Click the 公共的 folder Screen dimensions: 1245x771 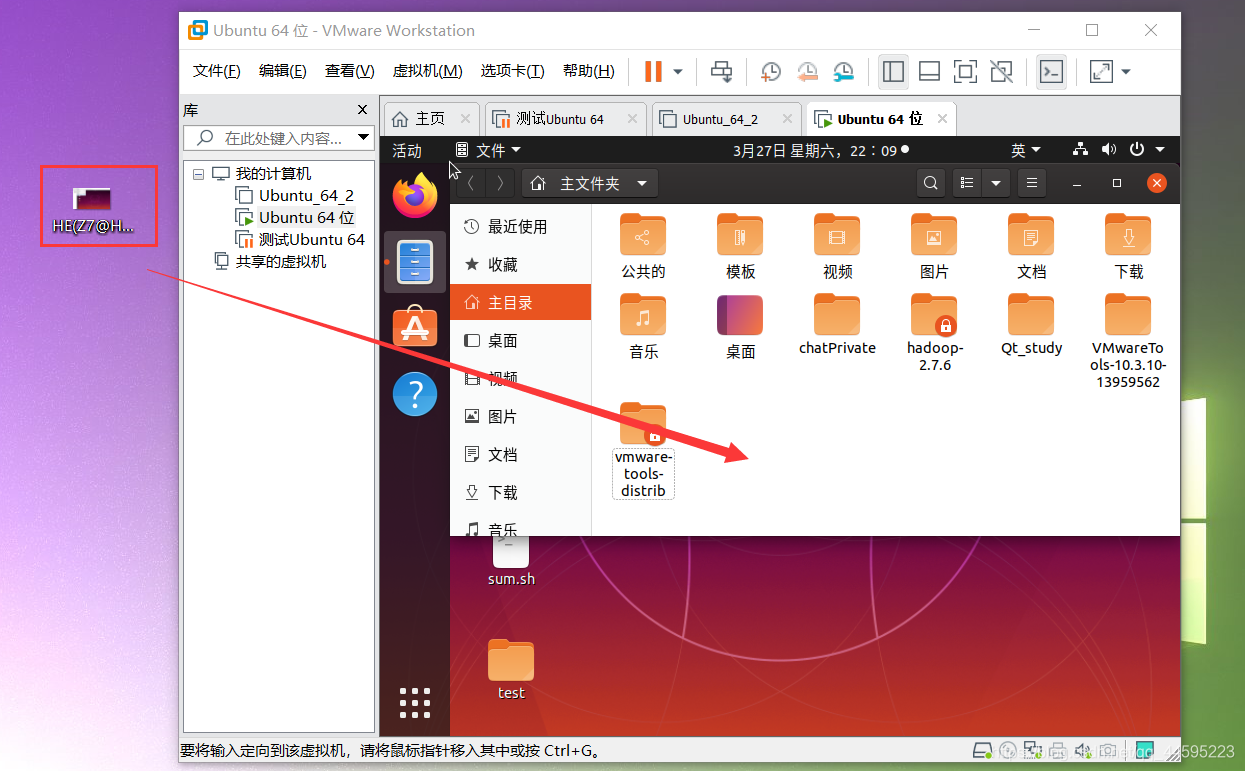(x=643, y=246)
